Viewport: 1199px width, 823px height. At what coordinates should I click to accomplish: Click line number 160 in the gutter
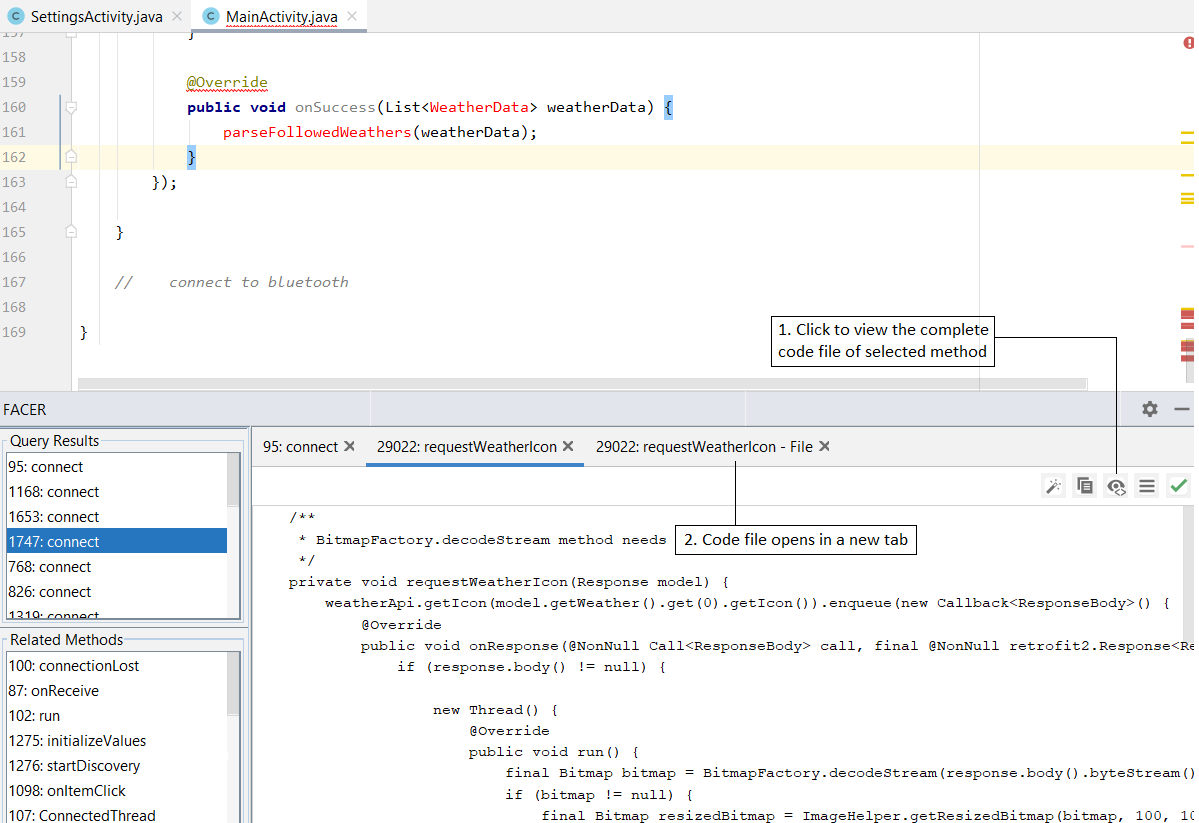pyautogui.click(x=14, y=107)
